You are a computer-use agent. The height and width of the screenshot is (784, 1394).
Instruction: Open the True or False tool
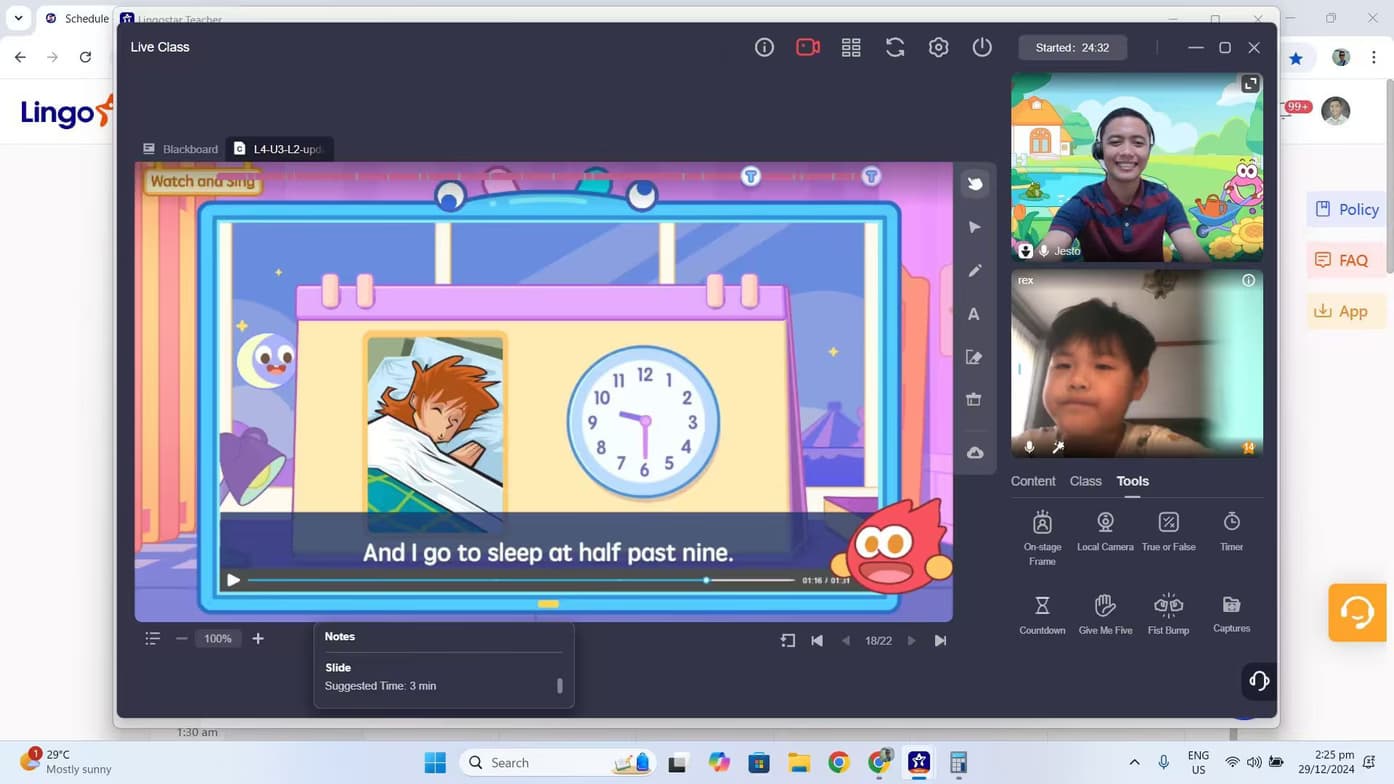click(x=1168, y=531)
